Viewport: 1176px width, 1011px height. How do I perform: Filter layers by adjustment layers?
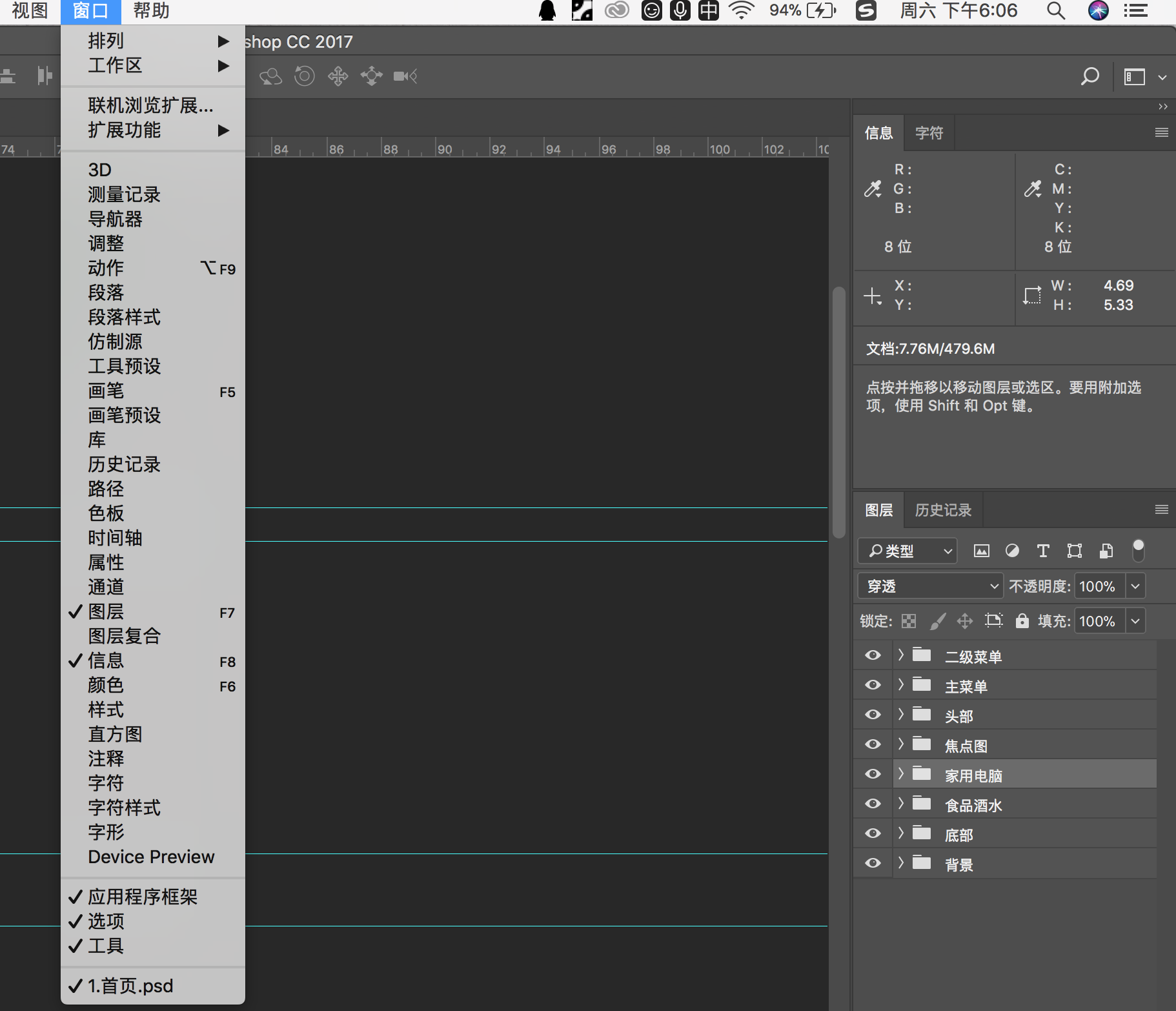click(x=1012, y=551)
